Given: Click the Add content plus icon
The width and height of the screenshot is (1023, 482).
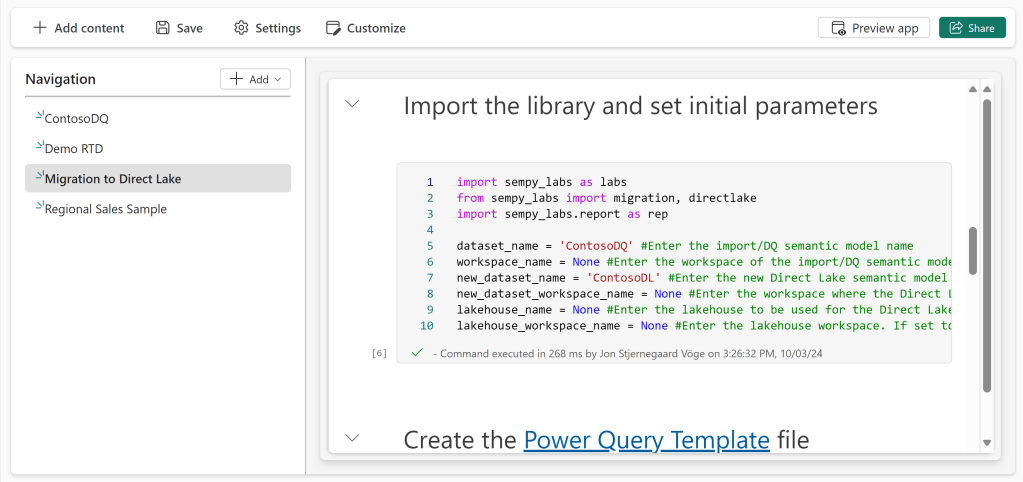Looking at the screenshot, I should click(x=40, y=28).
